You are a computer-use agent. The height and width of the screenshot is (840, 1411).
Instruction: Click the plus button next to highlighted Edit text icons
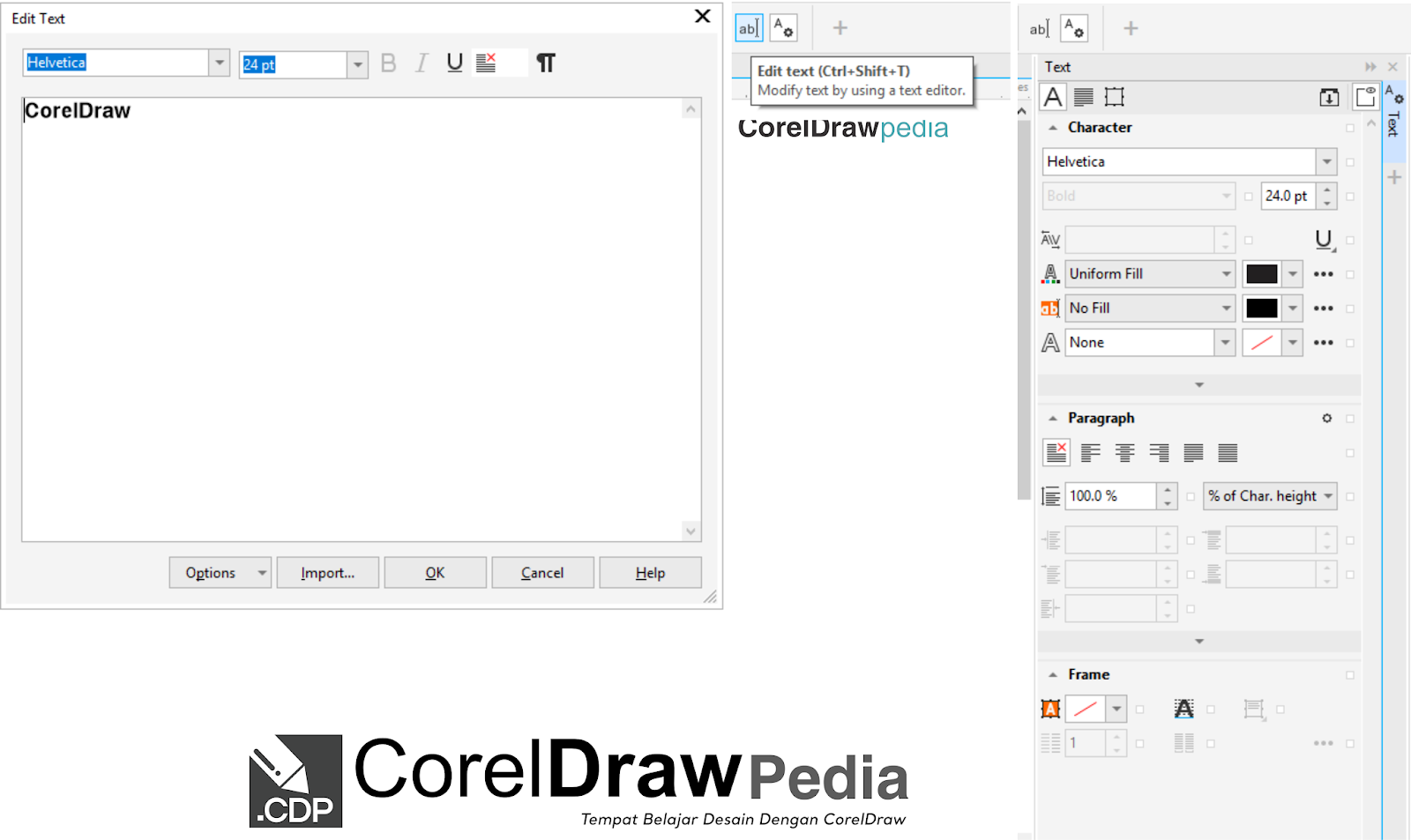point(840,28)
